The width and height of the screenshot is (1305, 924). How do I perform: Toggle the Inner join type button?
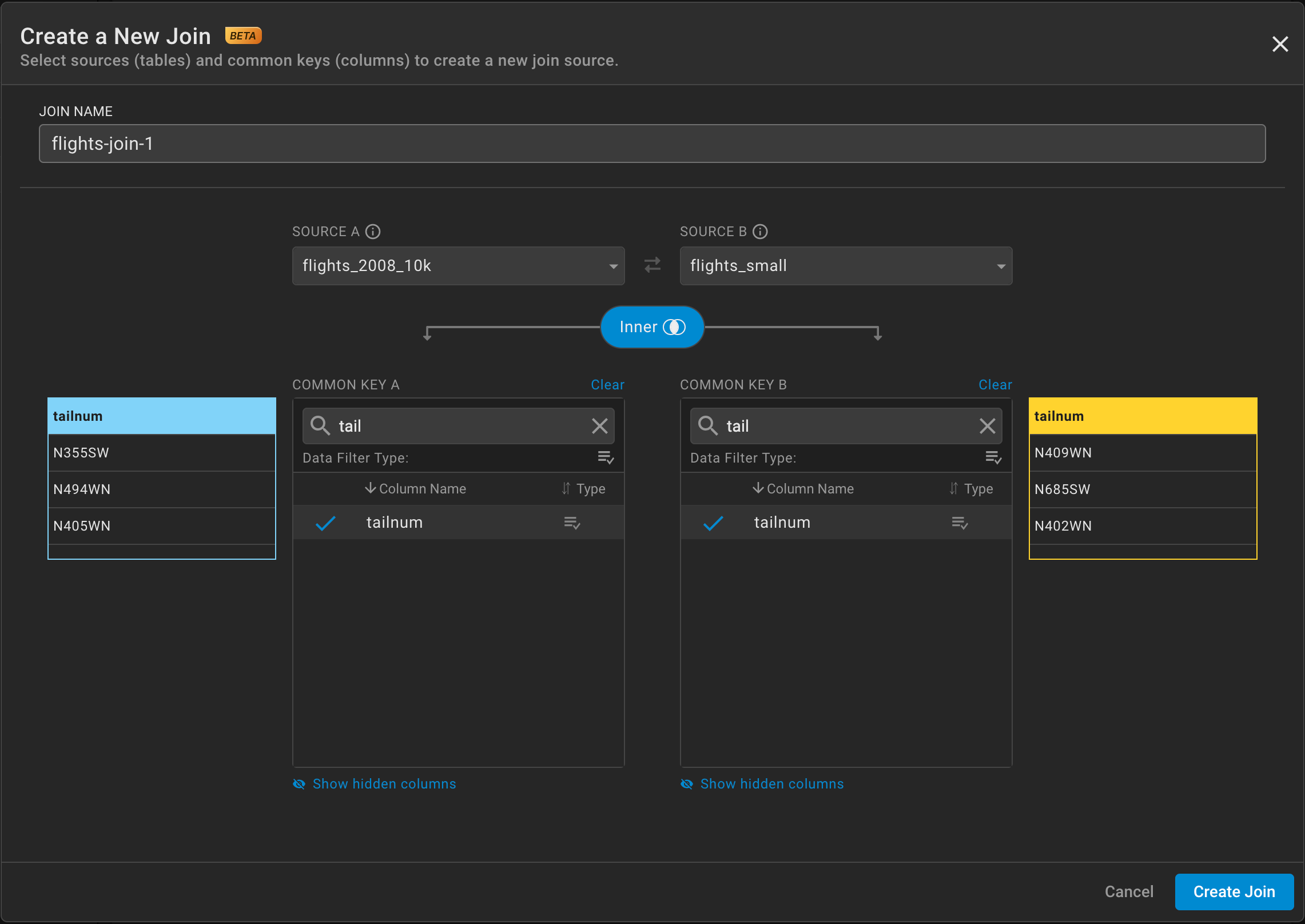[x=652, y=327]
